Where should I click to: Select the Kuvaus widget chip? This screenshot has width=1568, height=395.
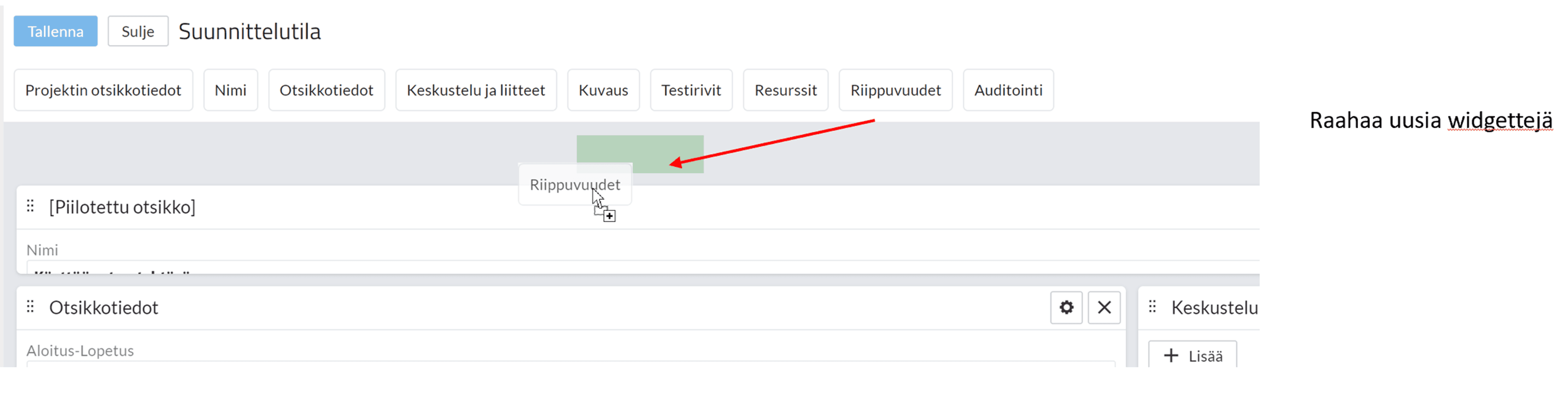coord(603,90)
